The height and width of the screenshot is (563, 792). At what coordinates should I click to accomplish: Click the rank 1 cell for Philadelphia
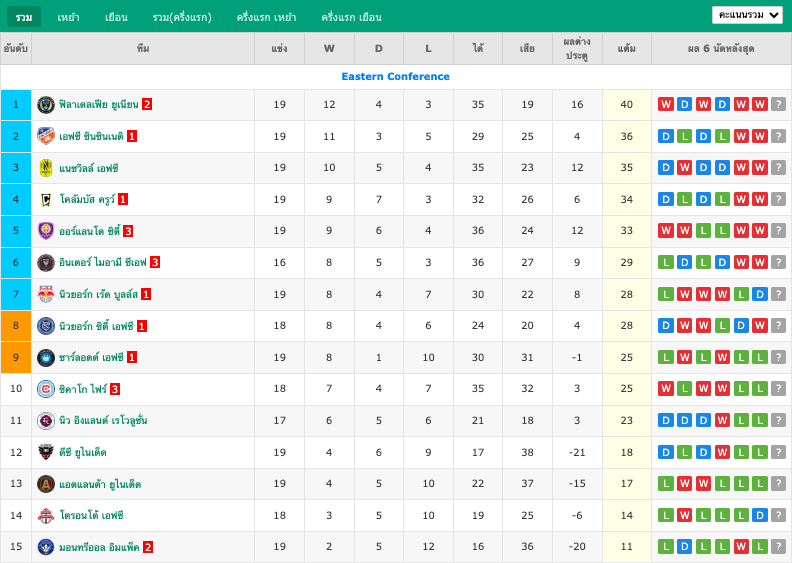(x=16, y=105)
